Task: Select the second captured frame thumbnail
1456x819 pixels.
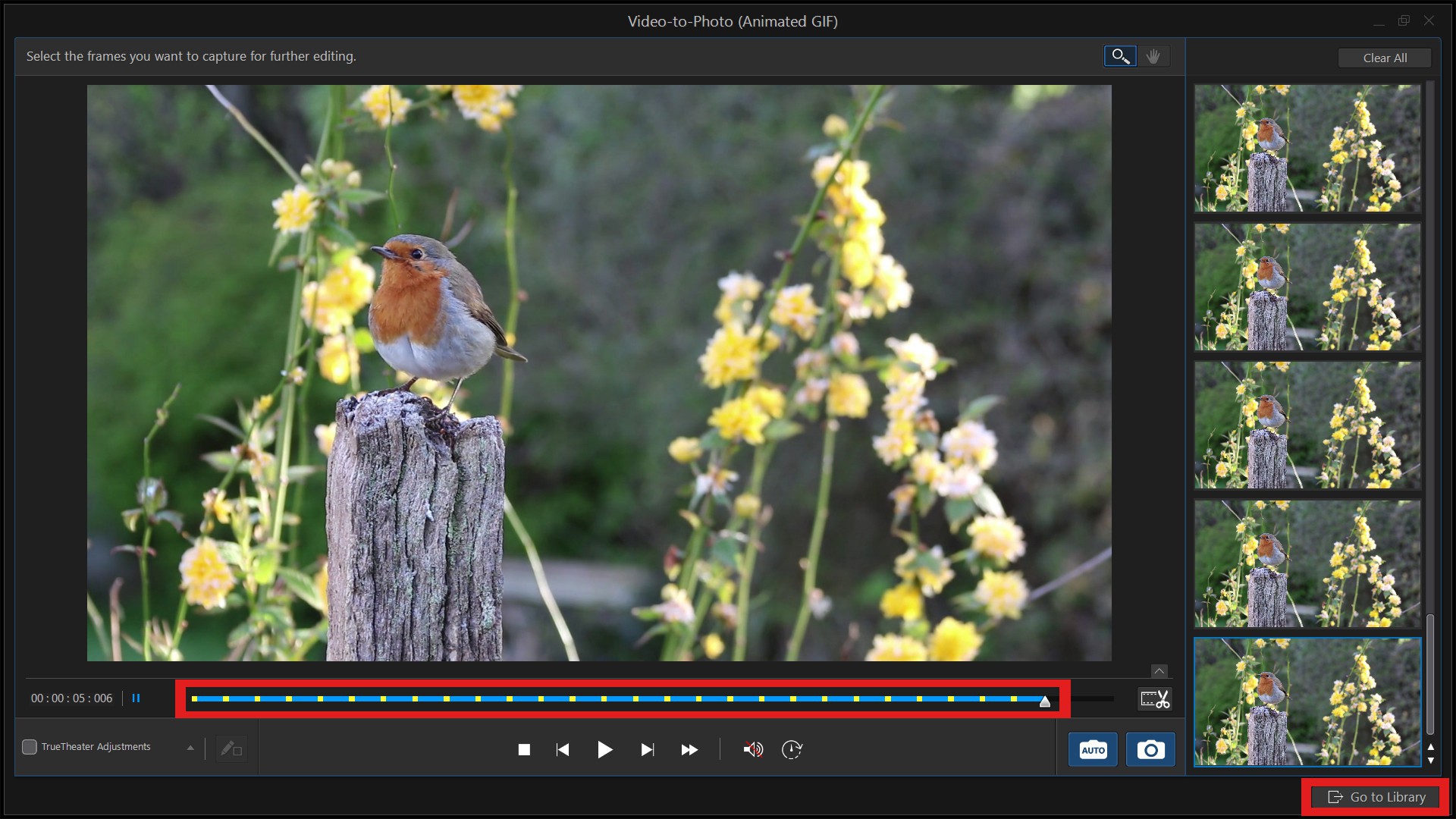Action: pyautogui.click(x=1307, y=287)
